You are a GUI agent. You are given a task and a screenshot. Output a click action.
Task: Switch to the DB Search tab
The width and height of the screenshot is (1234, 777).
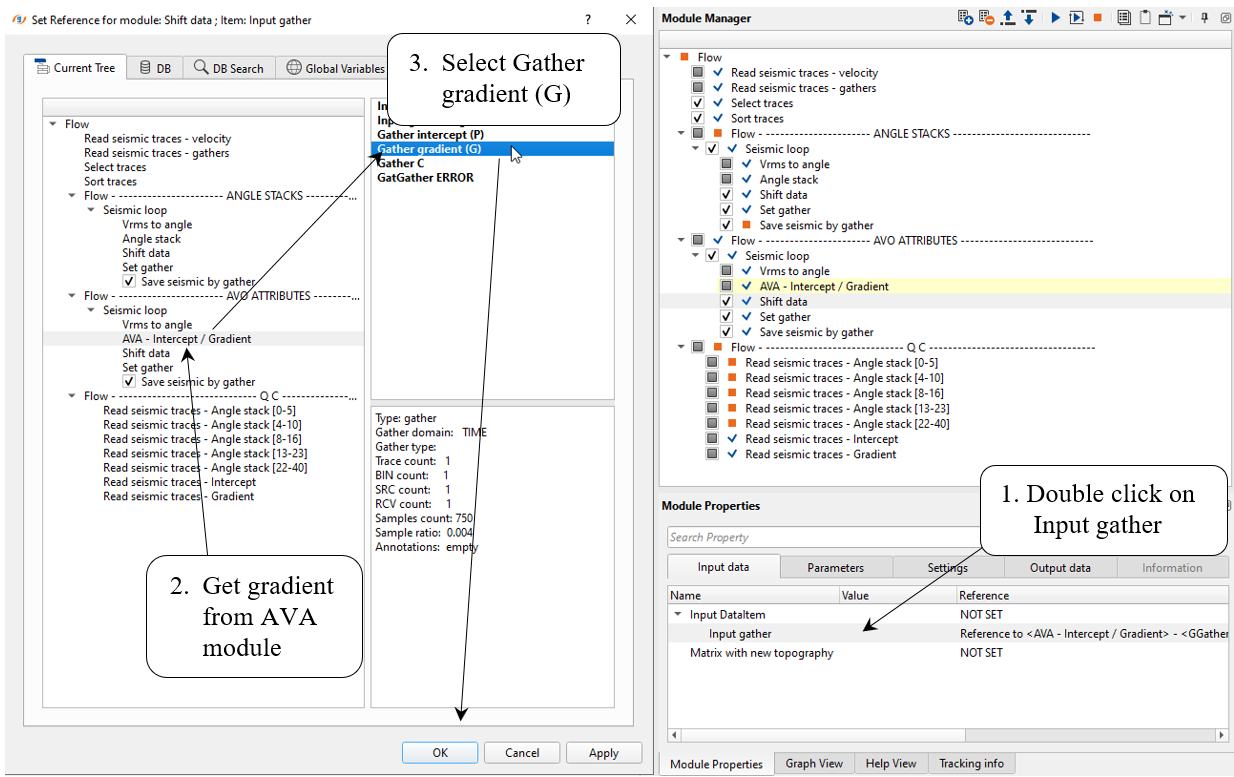coord(229,68)
